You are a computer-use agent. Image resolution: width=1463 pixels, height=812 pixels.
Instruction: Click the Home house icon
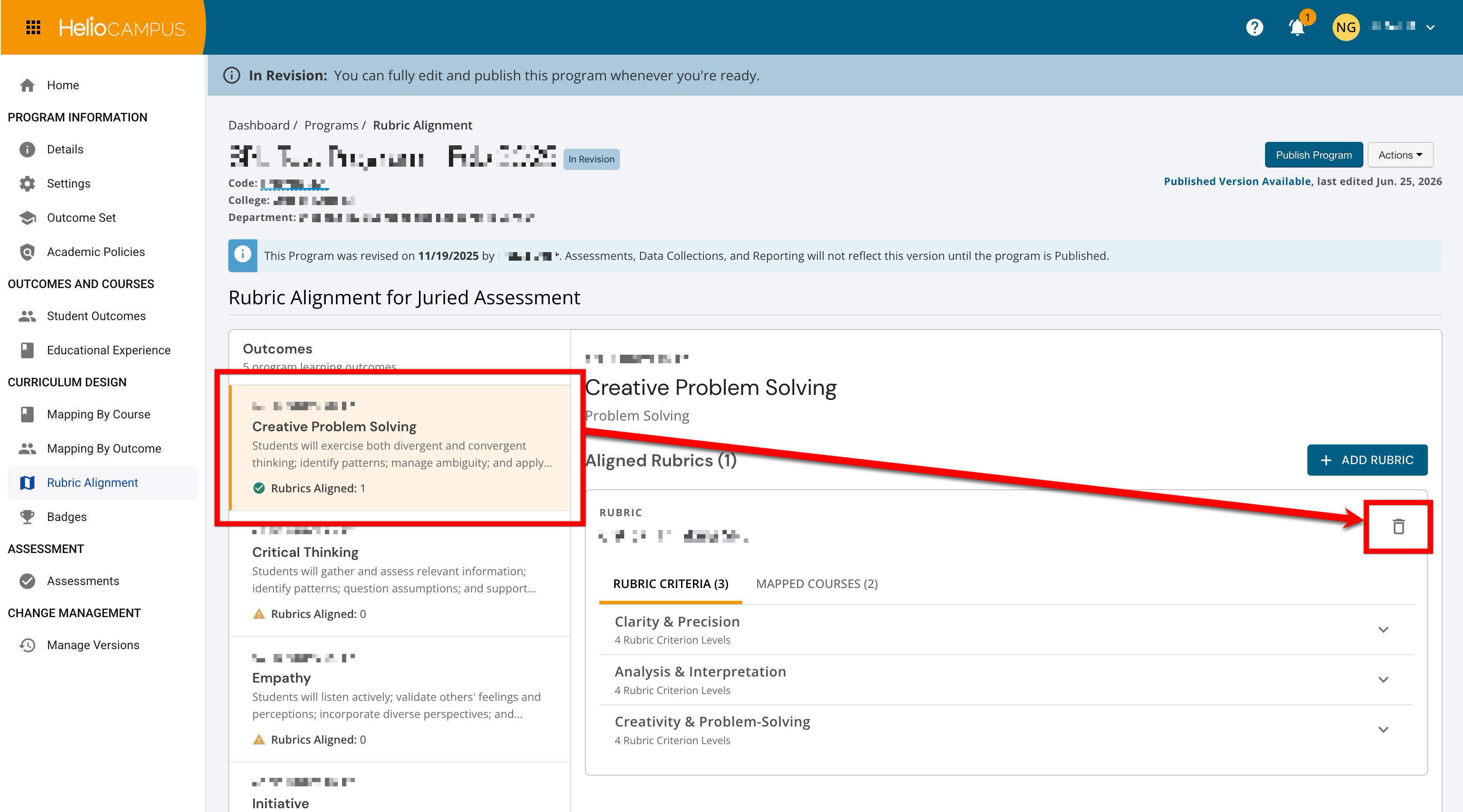coord(27,85)
